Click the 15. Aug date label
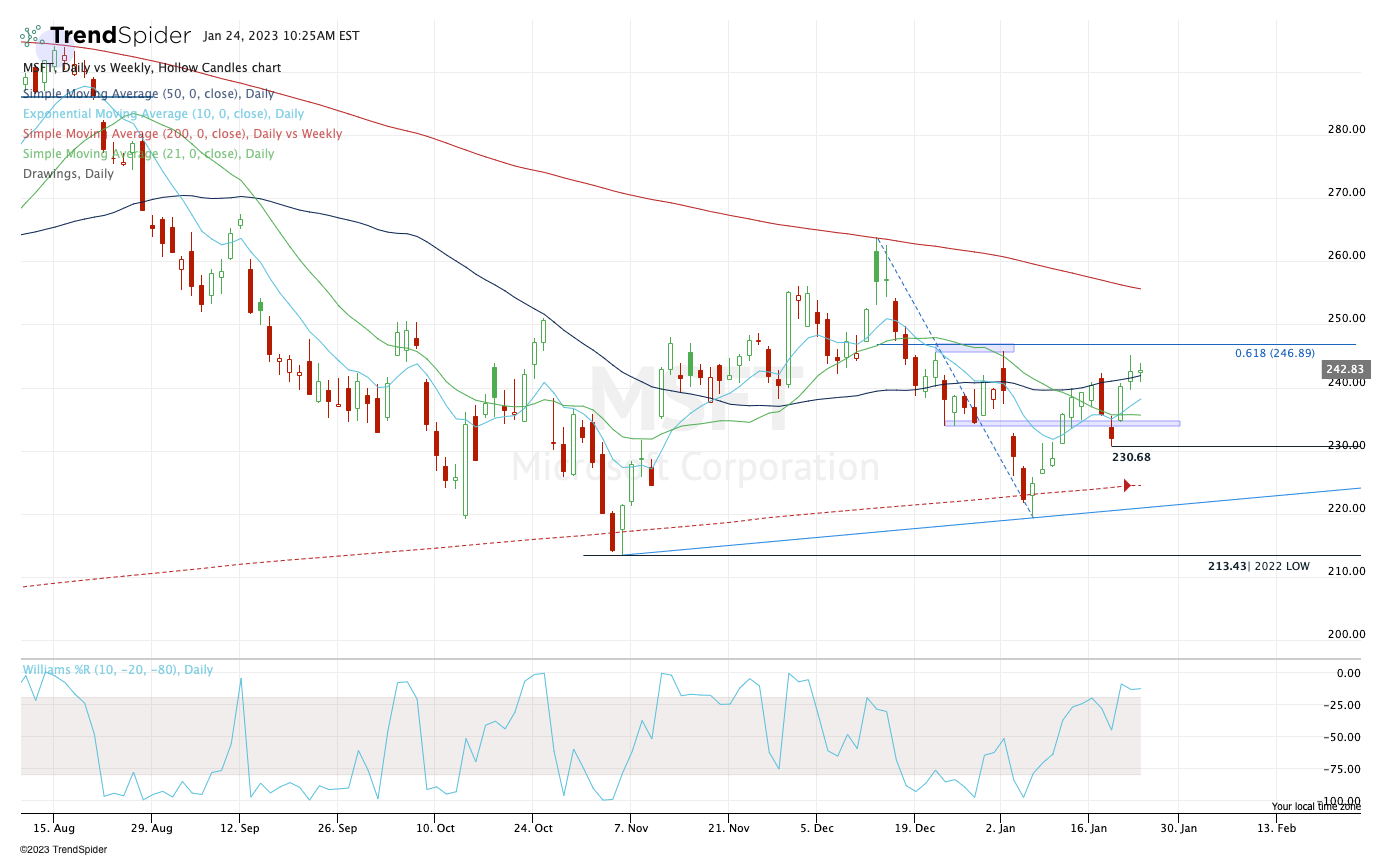Screen dimensions: 1391x859 [53, 828]
